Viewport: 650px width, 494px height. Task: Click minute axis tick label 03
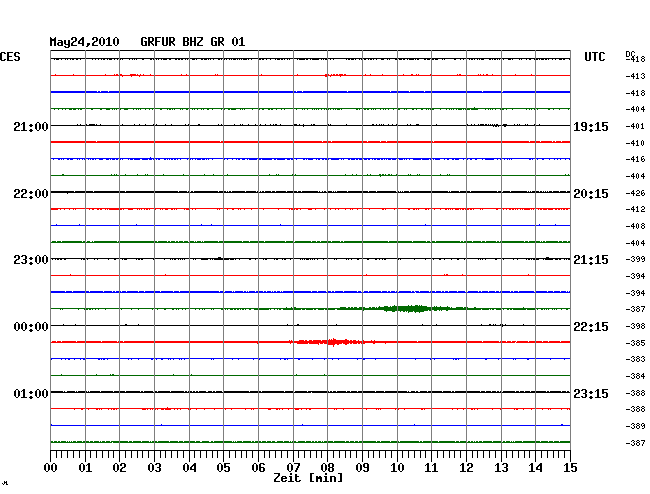point(154,468)
